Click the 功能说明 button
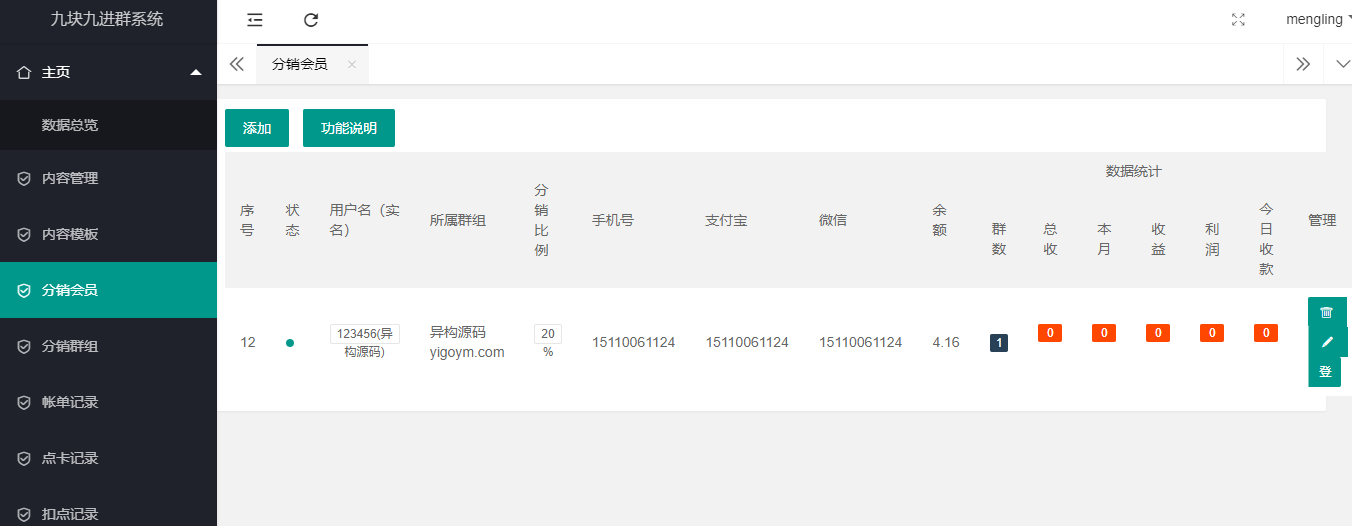 coord(349,128)
